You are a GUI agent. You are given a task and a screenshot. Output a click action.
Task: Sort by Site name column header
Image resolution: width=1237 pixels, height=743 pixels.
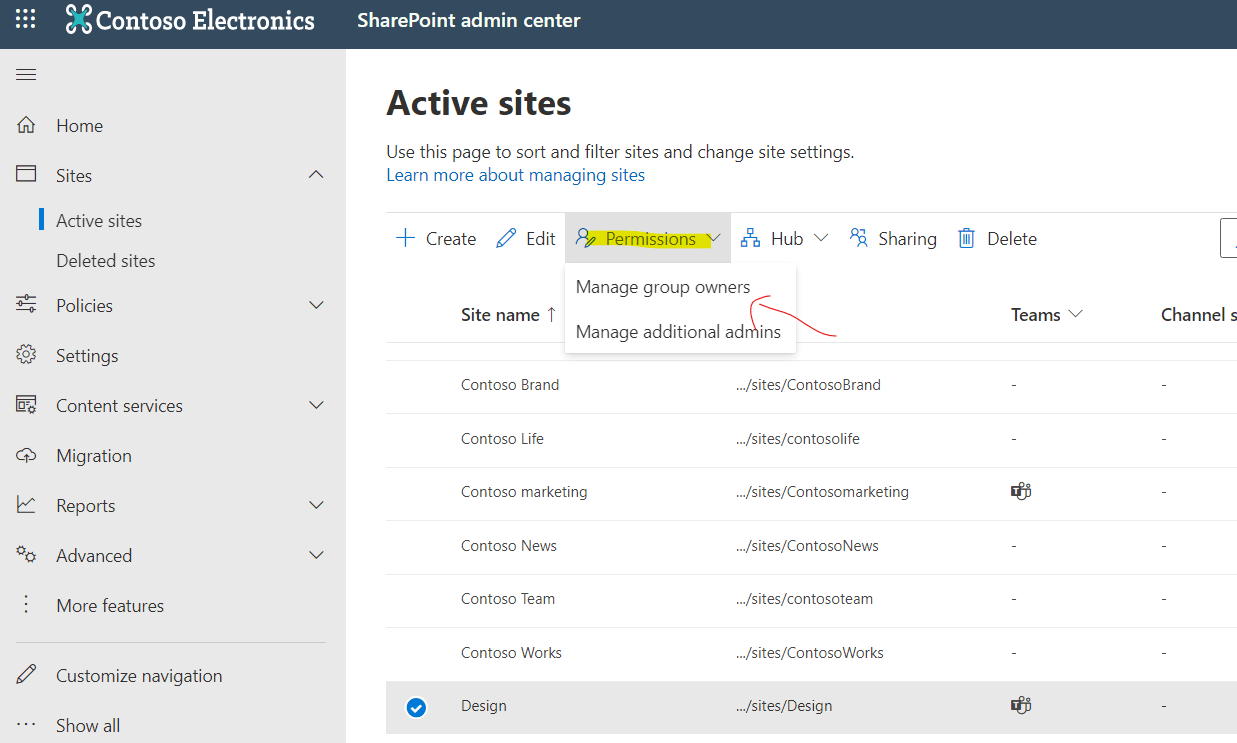point(508,314)
